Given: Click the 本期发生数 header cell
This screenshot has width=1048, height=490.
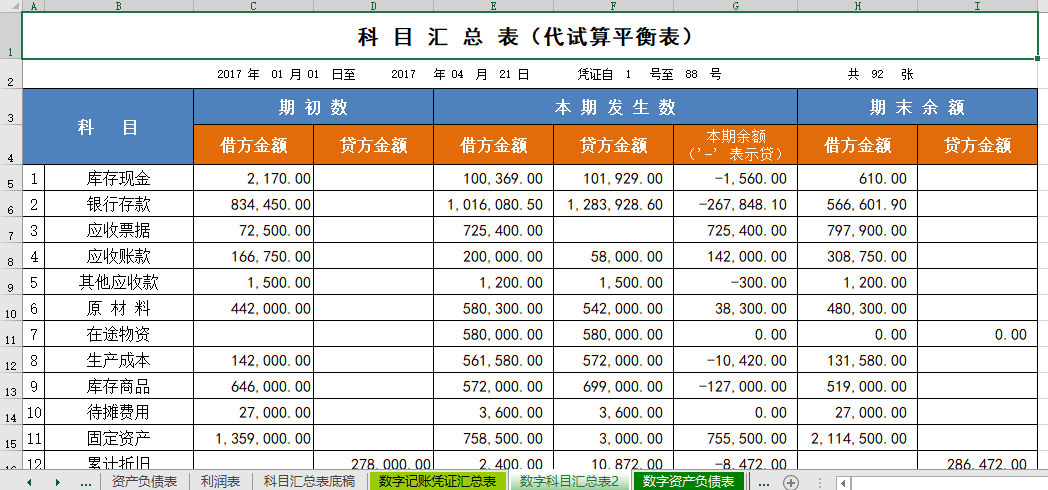Looking at the screenshot, I should pos(615,107).
